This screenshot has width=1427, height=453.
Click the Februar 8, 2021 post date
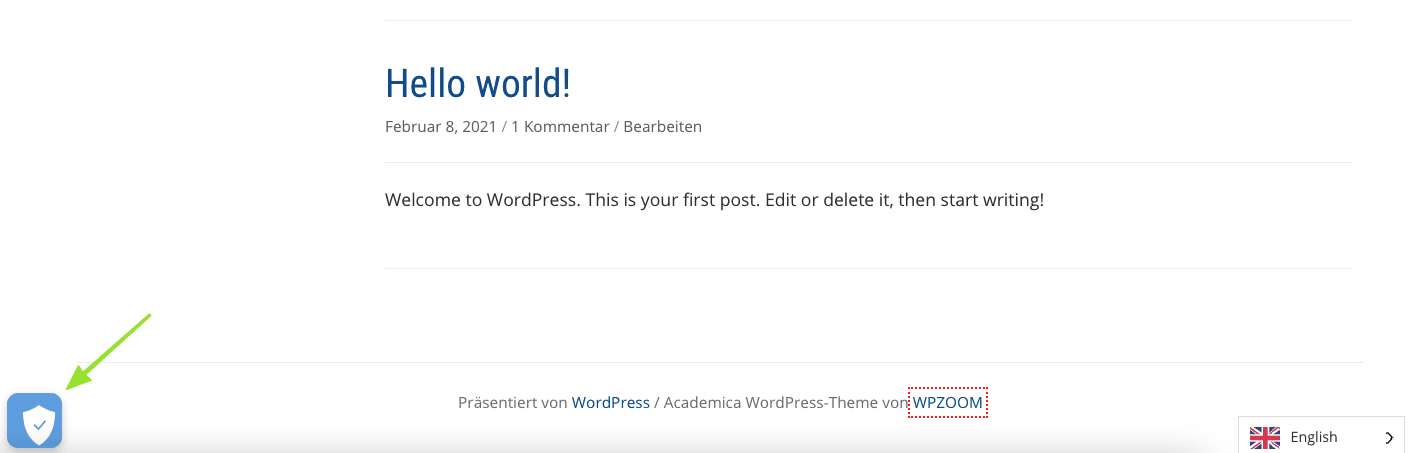coord(440,127)
